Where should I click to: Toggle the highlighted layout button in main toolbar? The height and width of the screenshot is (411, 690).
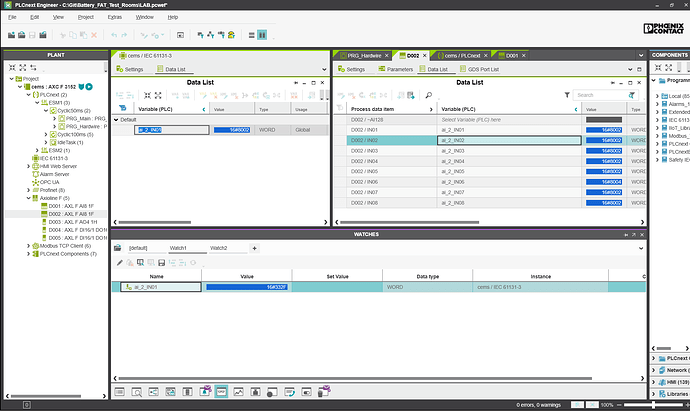pyautogui.click(x=261, y=35)
